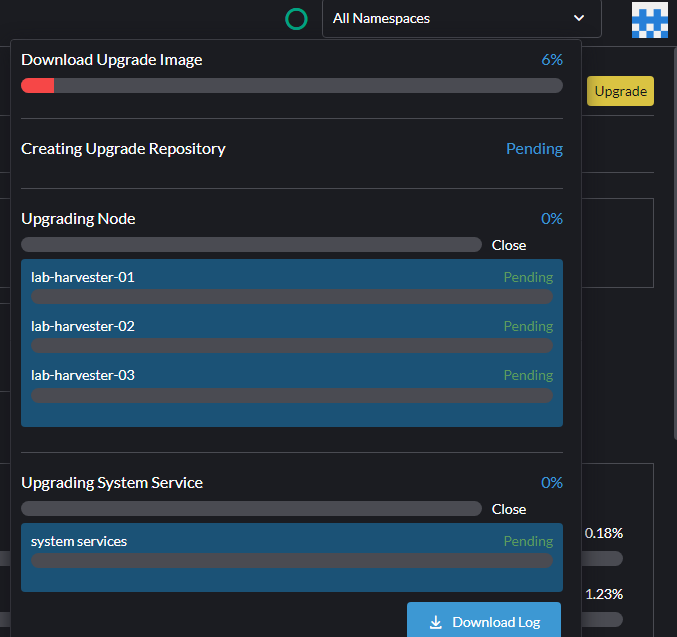The height and width of the screenshot is (637, 677).
Task: Click Pending status for system services
Action: (528, 542)
